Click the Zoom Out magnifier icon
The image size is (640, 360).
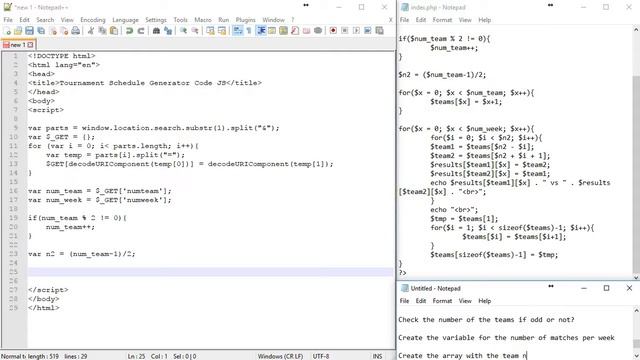(195, 31)
